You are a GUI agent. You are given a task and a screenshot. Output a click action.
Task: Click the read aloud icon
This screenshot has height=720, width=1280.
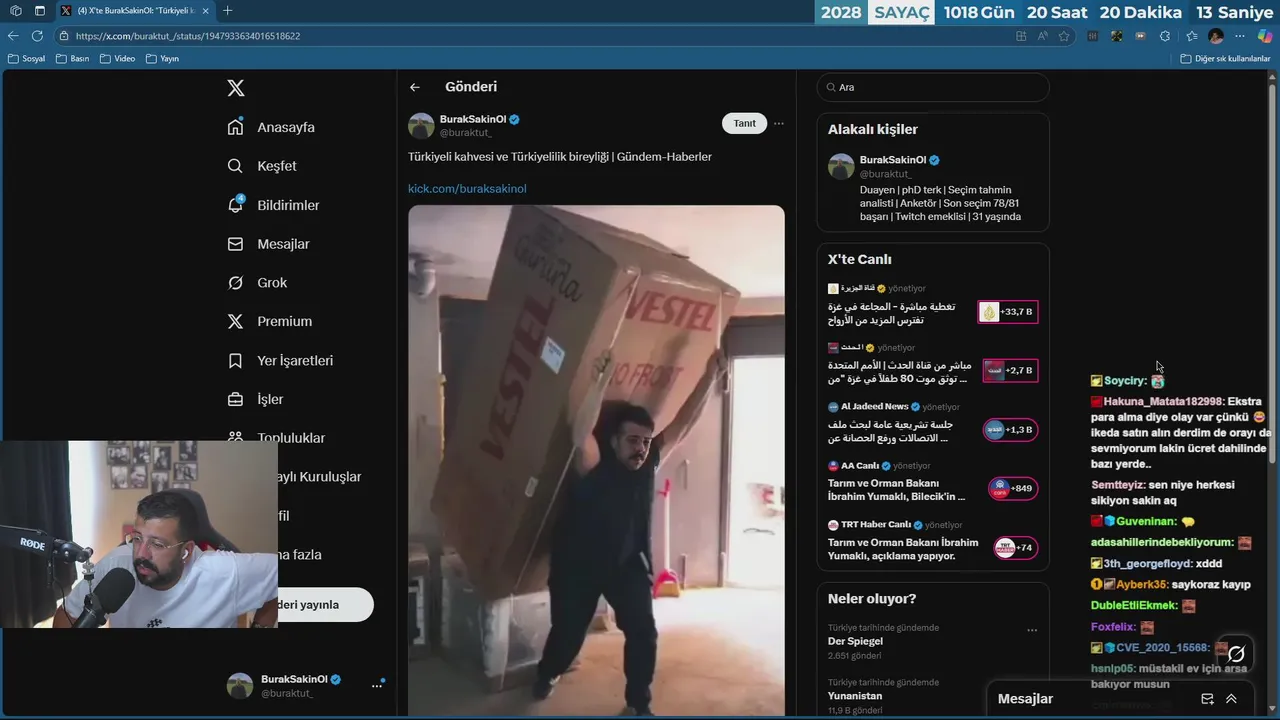(1043, 36)
